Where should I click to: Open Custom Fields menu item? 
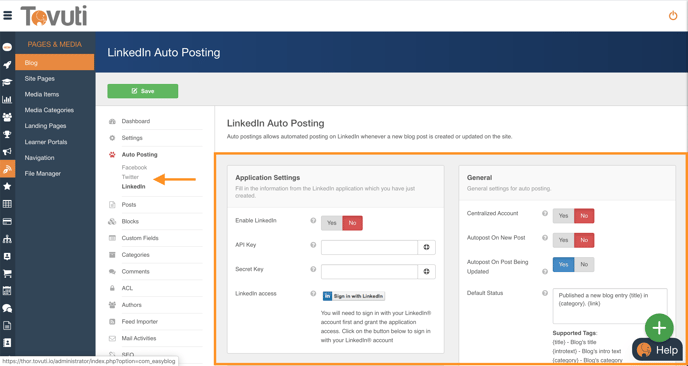coord(140,238)
